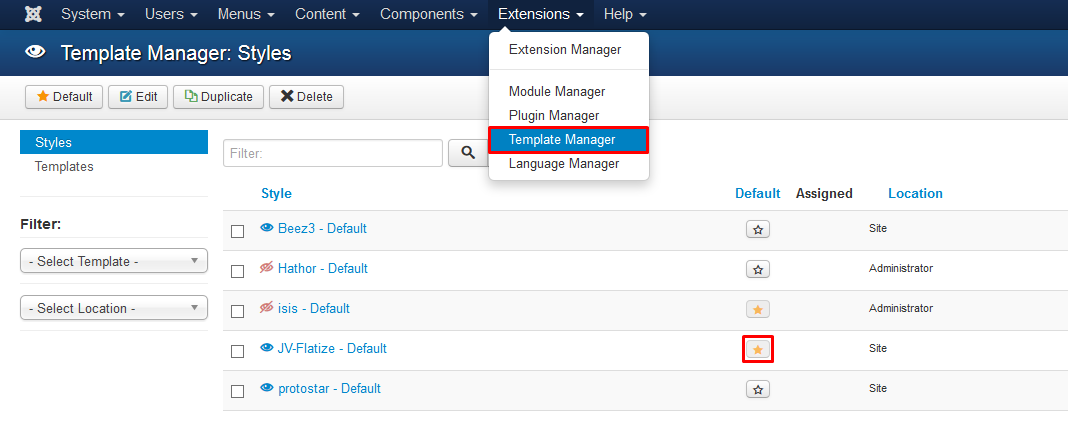Preview Beez3 template via eye icon
The height and width of the screenshot is (431, 1068).
267,228
